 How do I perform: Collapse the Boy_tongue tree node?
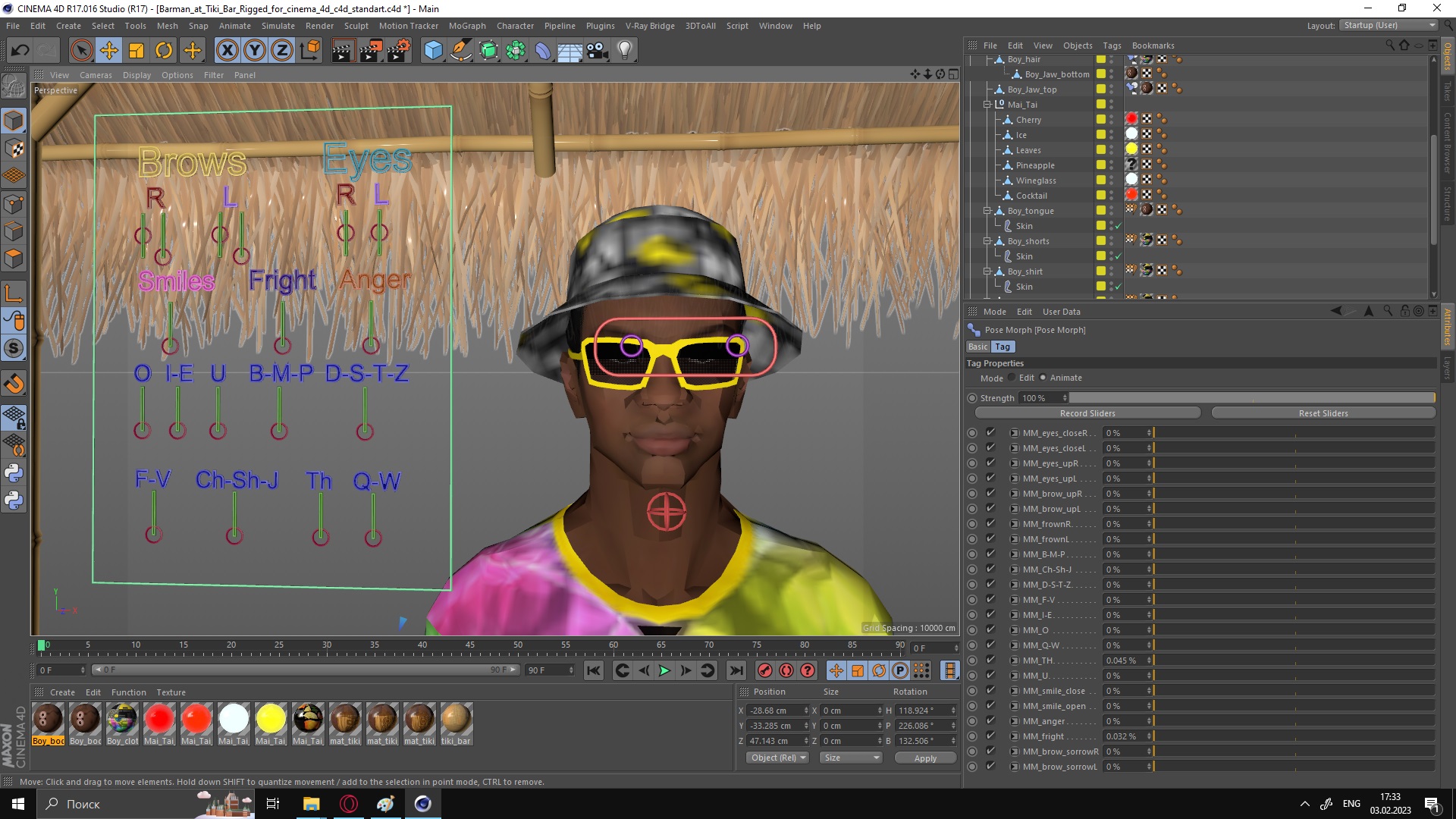tap(987, 211)
